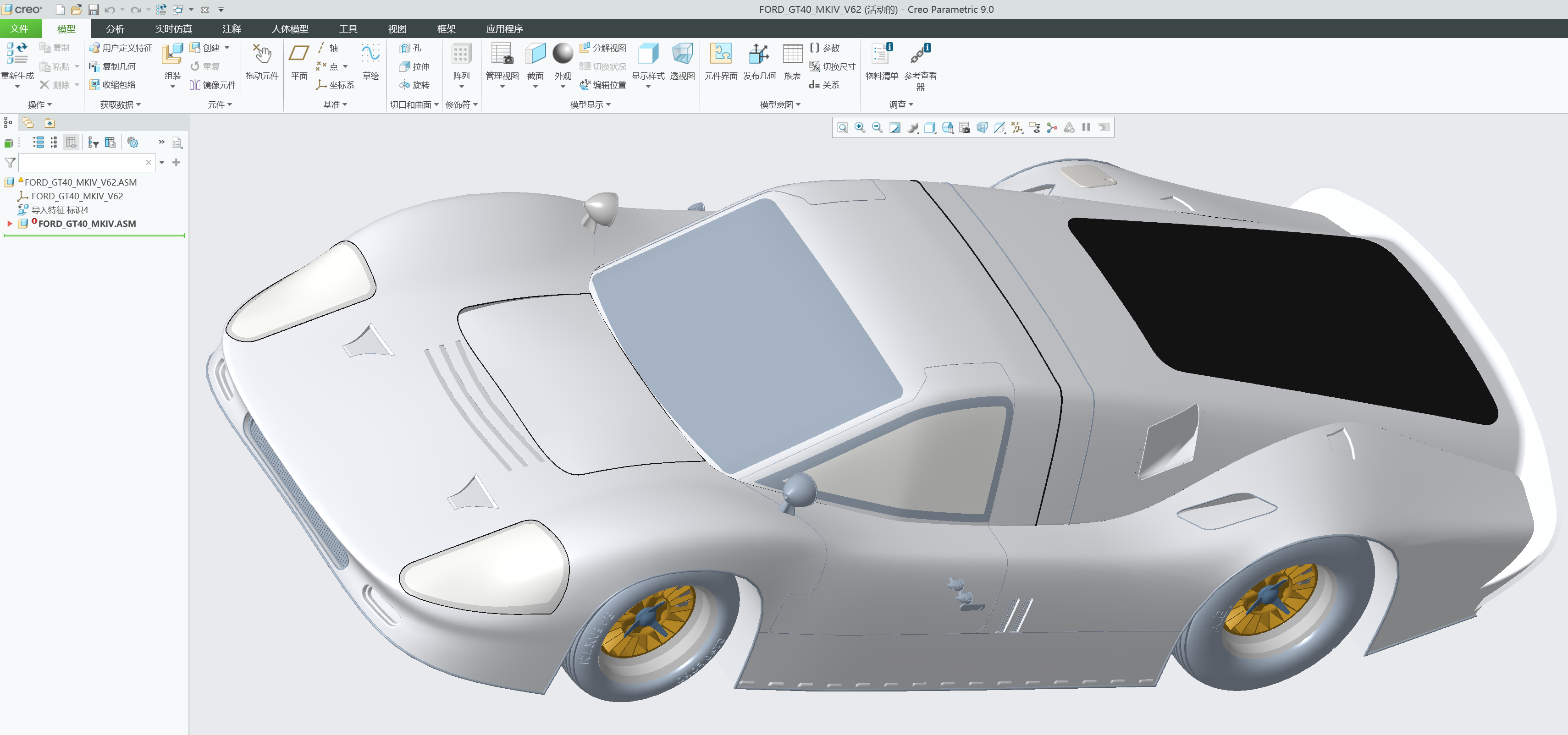Click Zoom Out icon in graphics toolbar

click(x=877, y=127)
